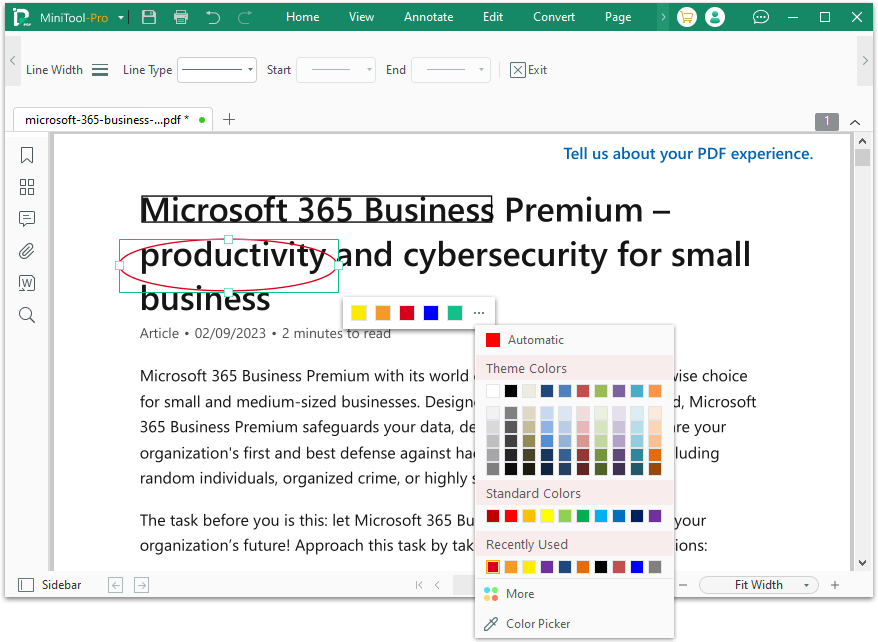Image resolution: width=878 pixels, height=642 pixels.
Task: Click the vertical scrollbar down arrow
Action: pos(862,563)
